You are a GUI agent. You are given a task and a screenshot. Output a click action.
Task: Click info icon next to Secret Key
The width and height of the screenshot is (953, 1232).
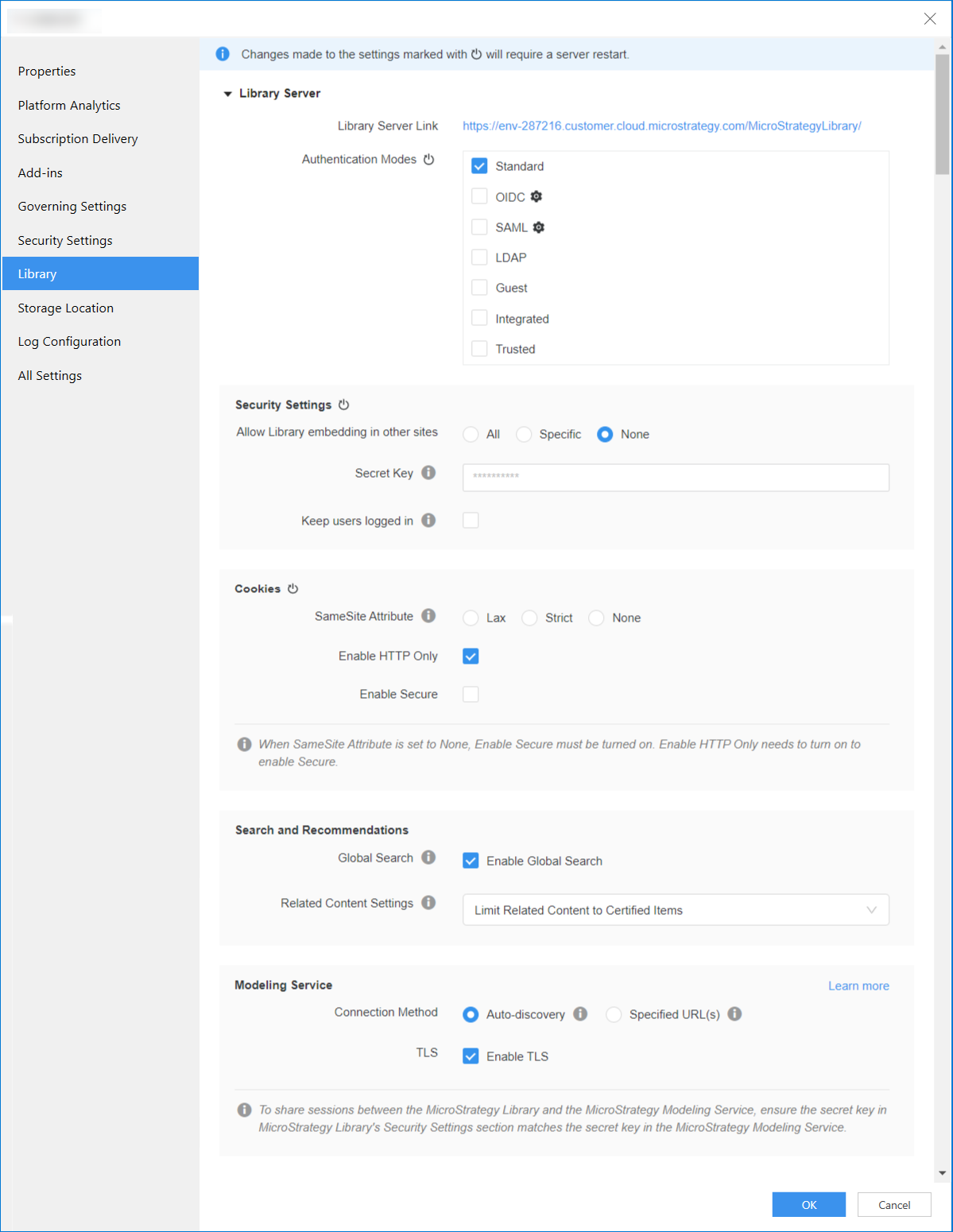pyautogui.click(x=428, y=473)
